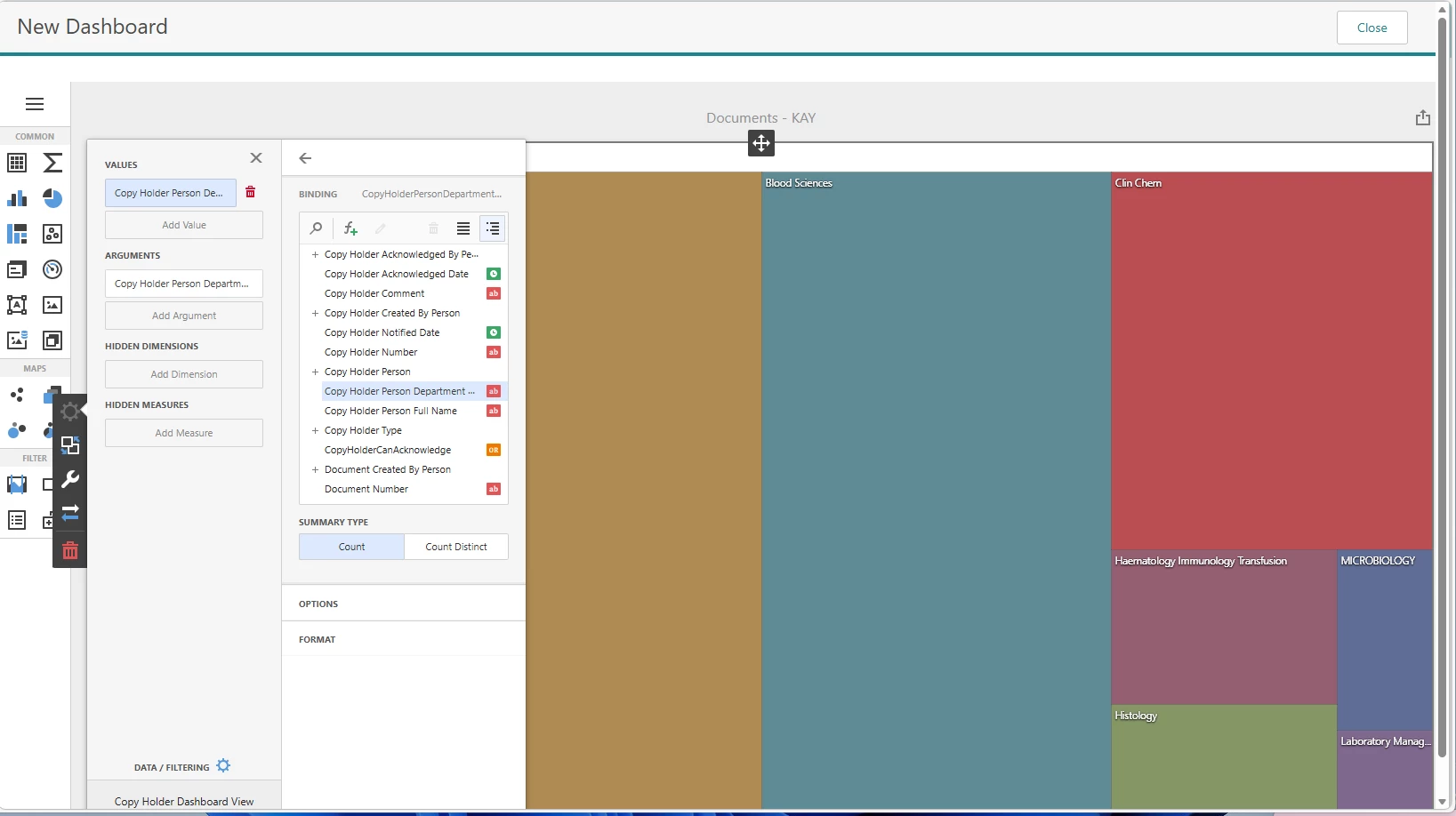Screen dimensions: 1456x816
Task: Add a Range Filter item
Action: coord(17,484)
